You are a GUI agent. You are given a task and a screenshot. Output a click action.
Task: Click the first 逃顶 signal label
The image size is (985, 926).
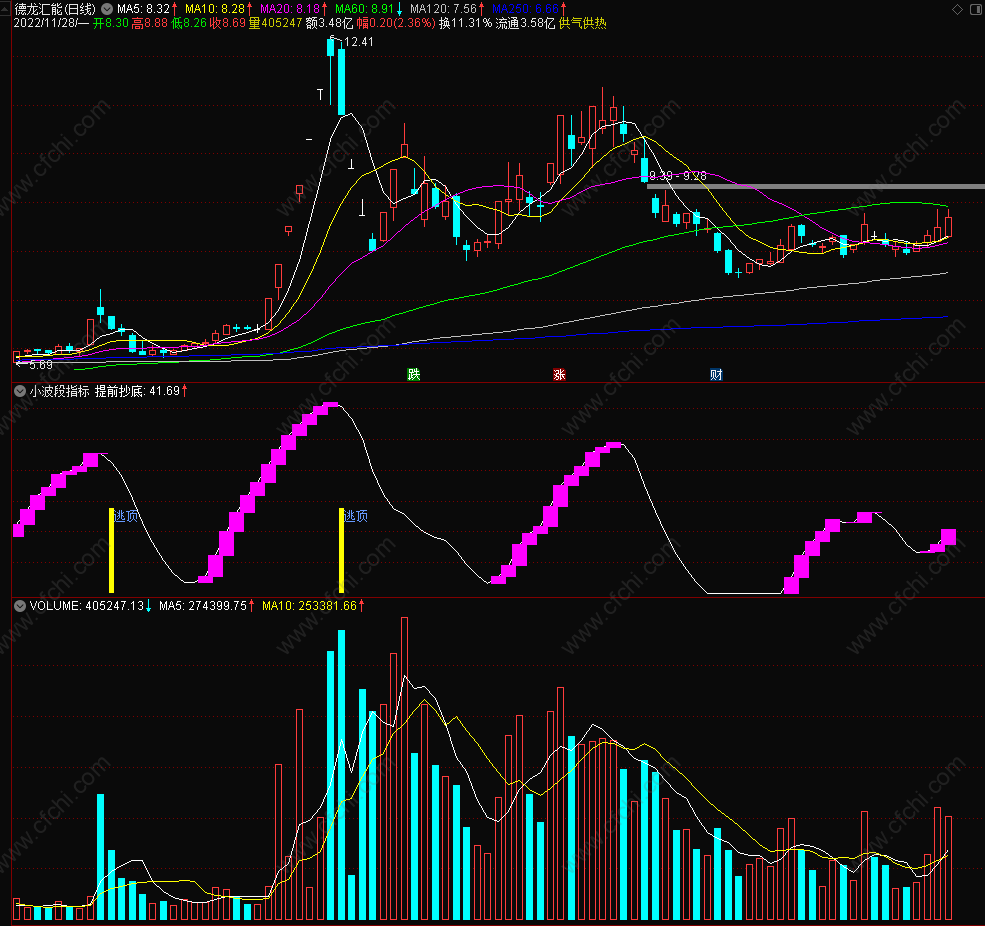tap(126, 516)
